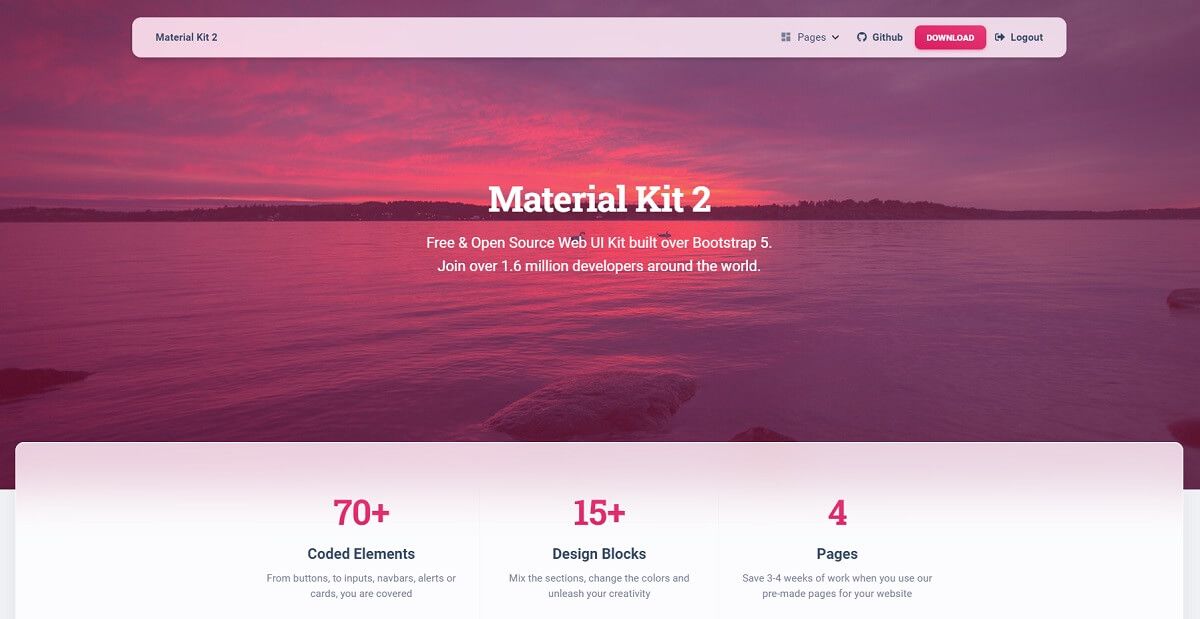The width and height of the screenshot is (1200, 619).
Task: Select Logout in the navbar
Action: [x=1019, y=37]
